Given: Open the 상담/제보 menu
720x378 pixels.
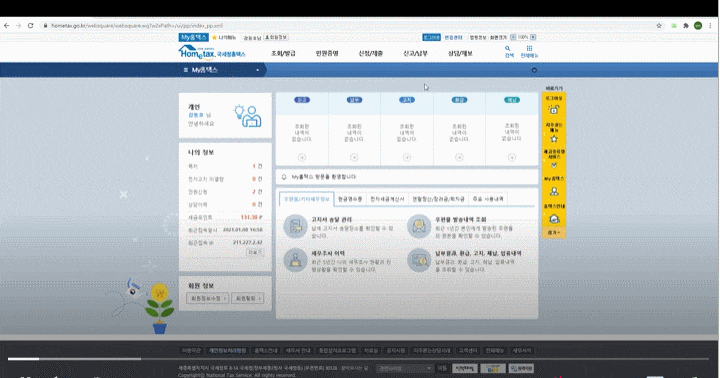Looking at the screenshot, I should pyautogui.click(x=460, y=54).
